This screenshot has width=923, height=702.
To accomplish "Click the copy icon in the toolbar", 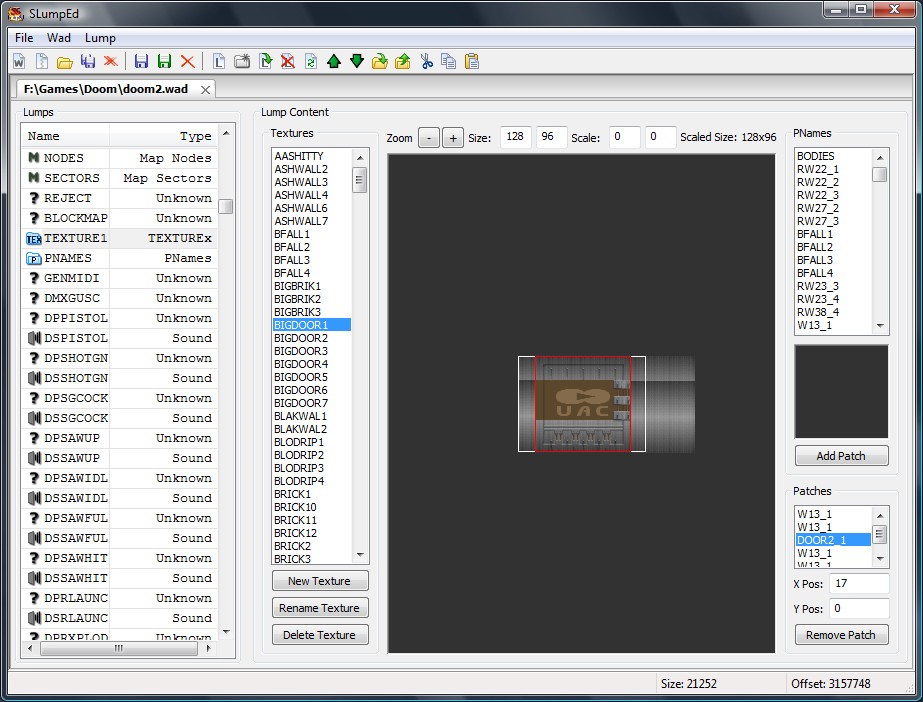I will tap(449, 62).
